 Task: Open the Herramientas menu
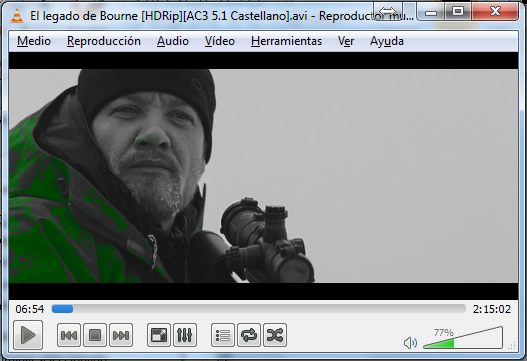tap(286, 41)
